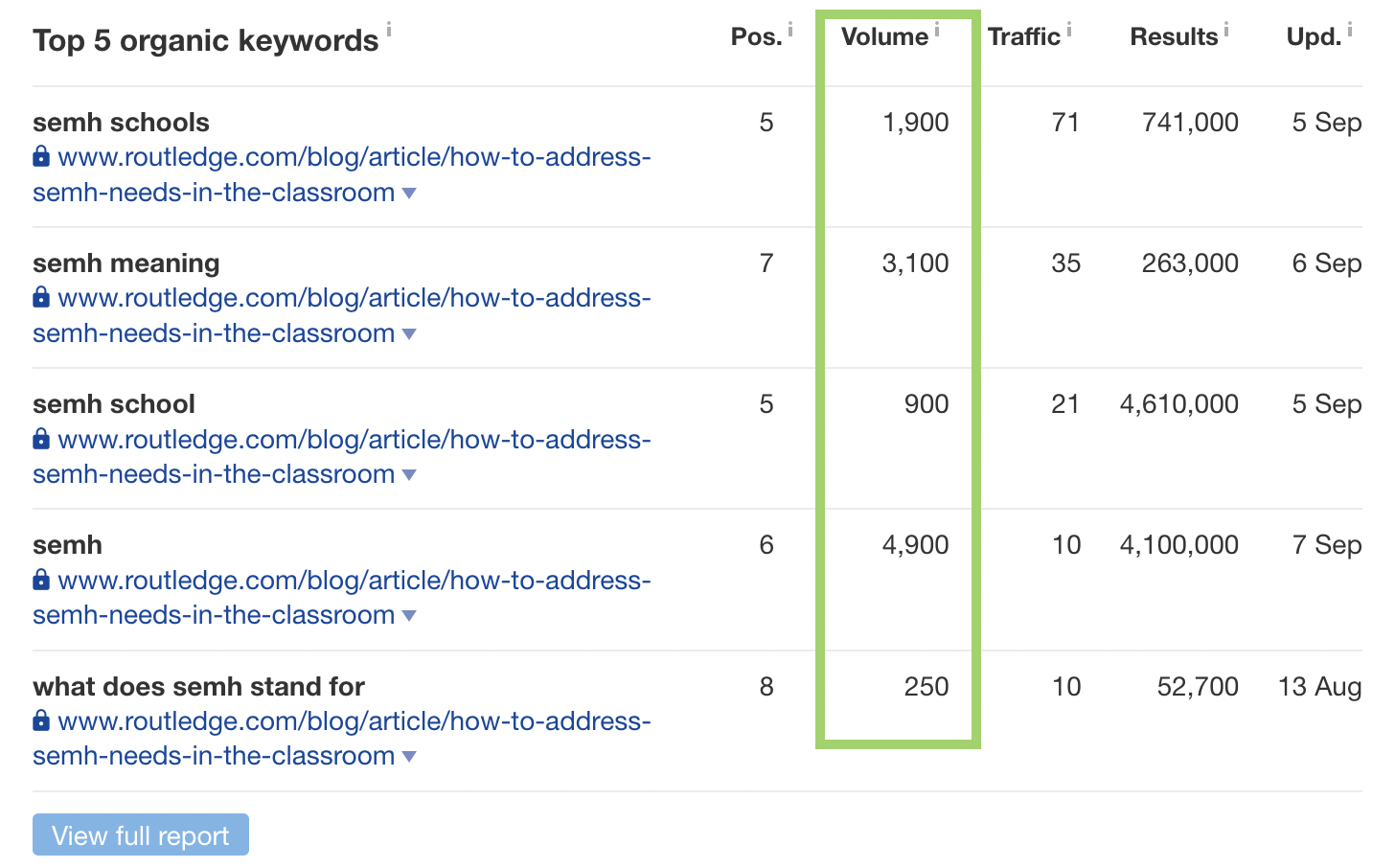Expand URL dropdown for semh meaning keyword

click(409, 334)
